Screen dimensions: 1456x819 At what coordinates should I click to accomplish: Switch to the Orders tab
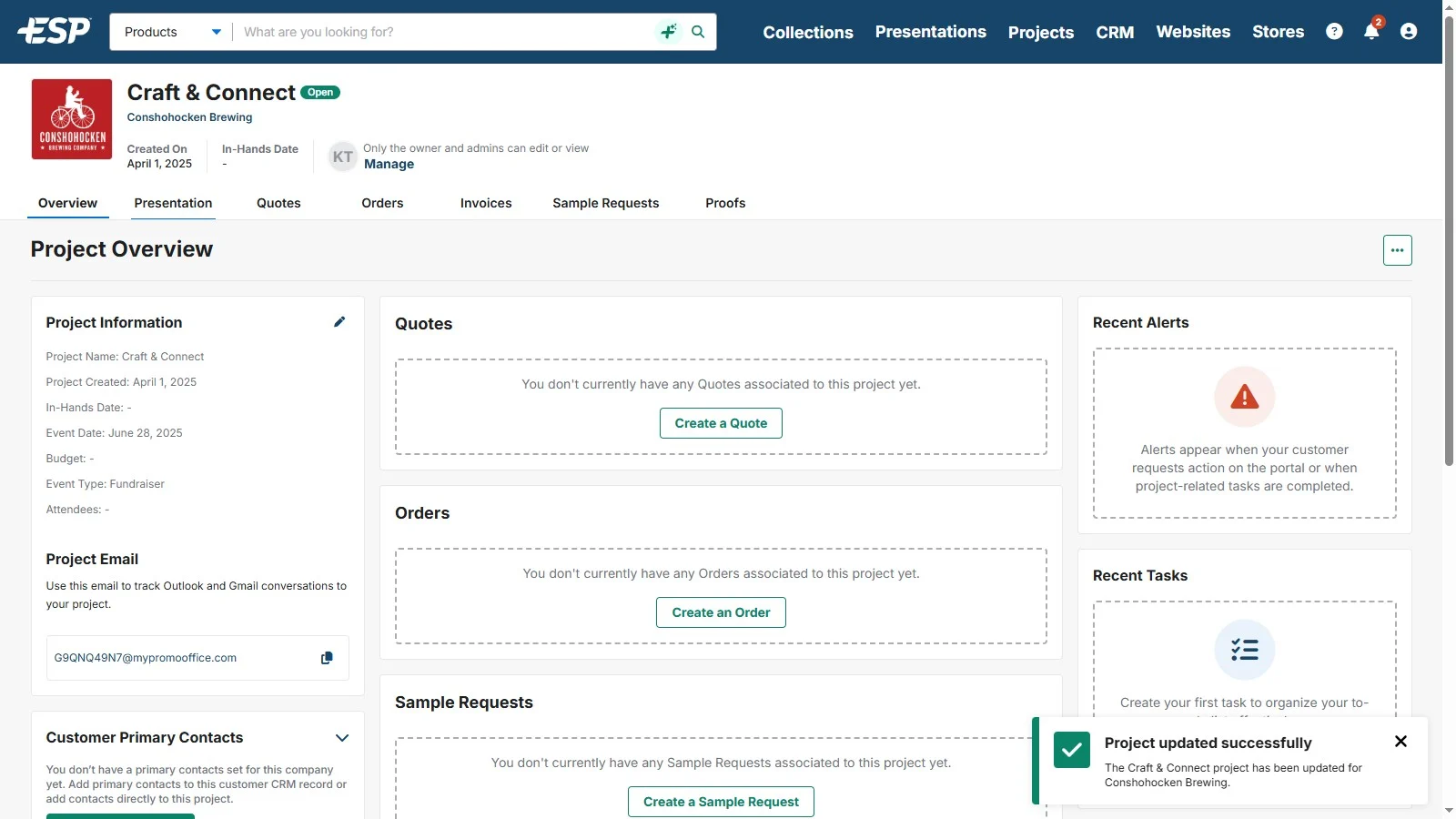click(x=382, y=203)
